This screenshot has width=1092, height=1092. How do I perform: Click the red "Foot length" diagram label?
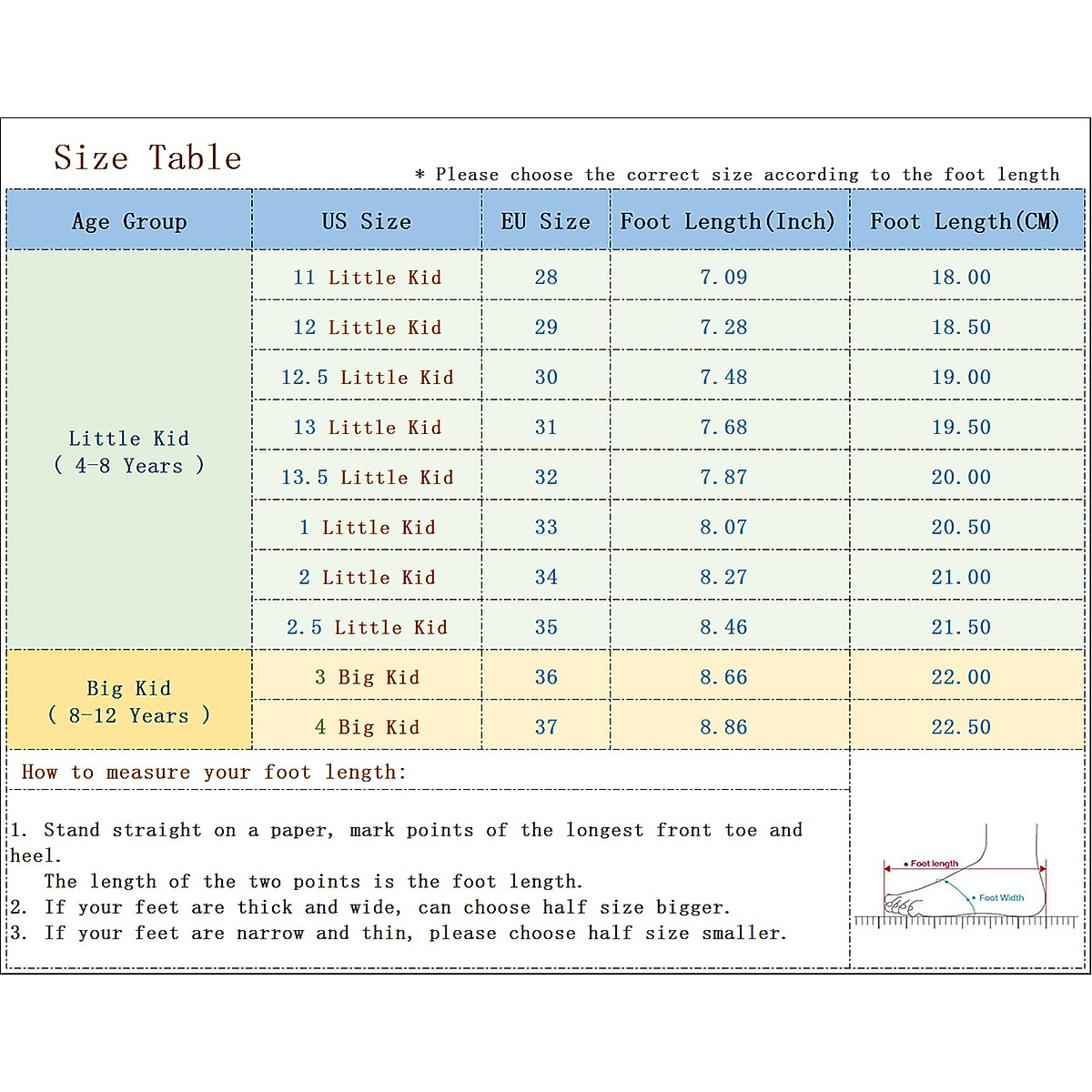tap(933, 864)
